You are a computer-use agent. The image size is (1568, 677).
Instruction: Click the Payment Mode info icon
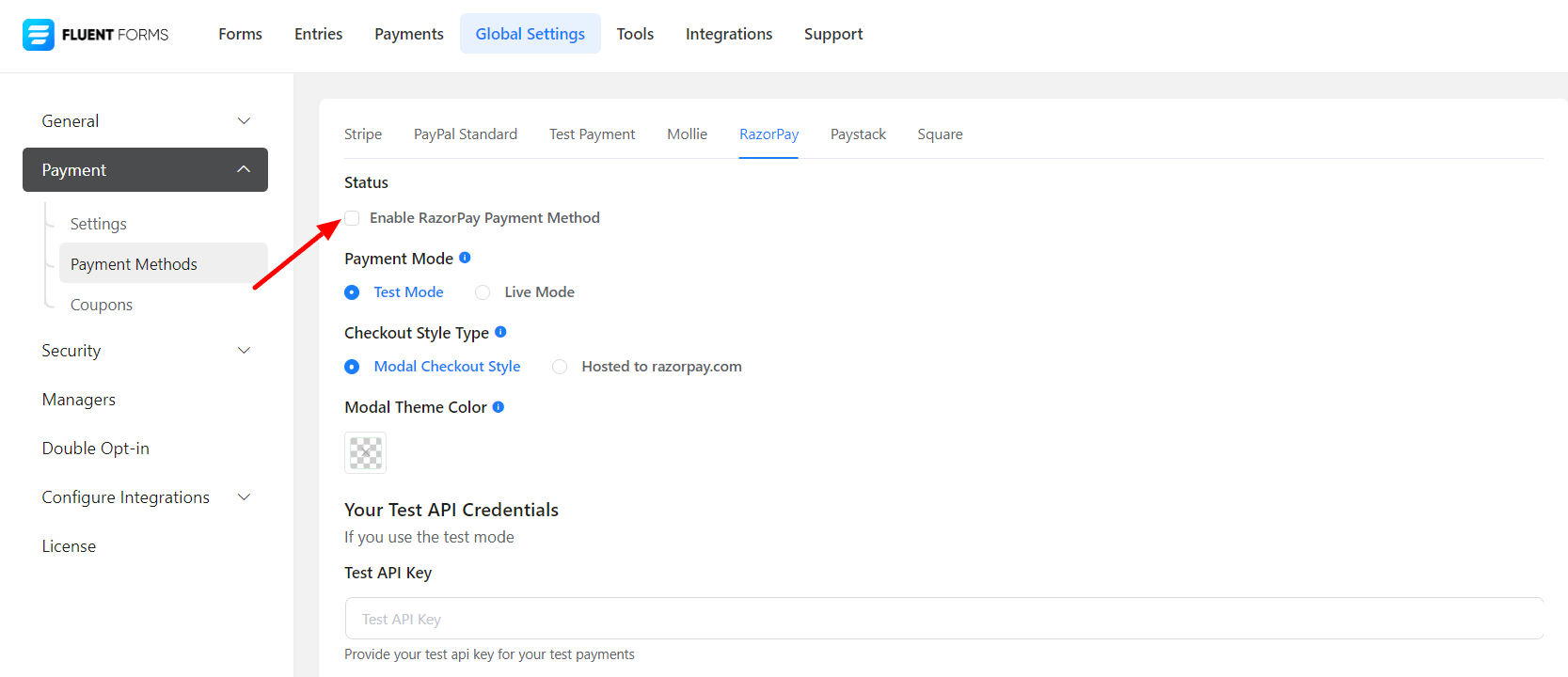(x=465, y=258)
